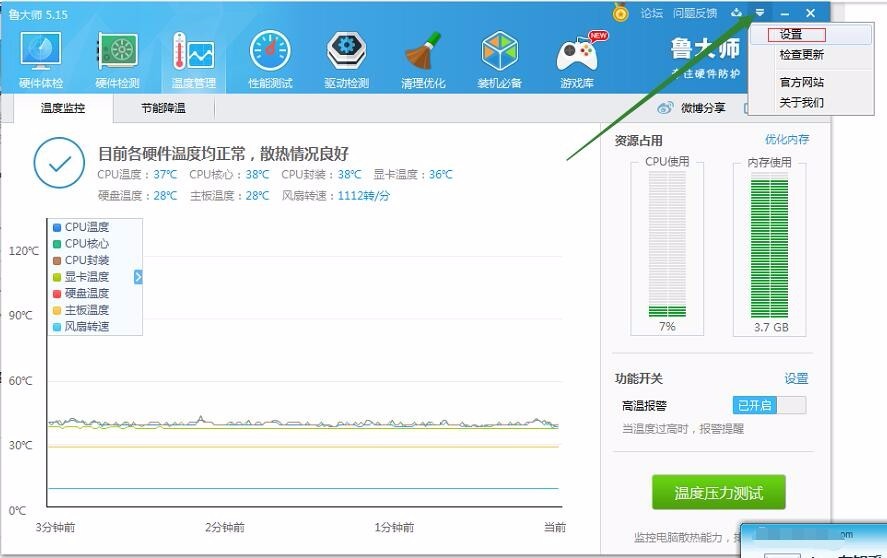This screenshot has height=558, width=887.
Task: Choose 设置 from the dropdown menu
Action: (x=810, y=35)
